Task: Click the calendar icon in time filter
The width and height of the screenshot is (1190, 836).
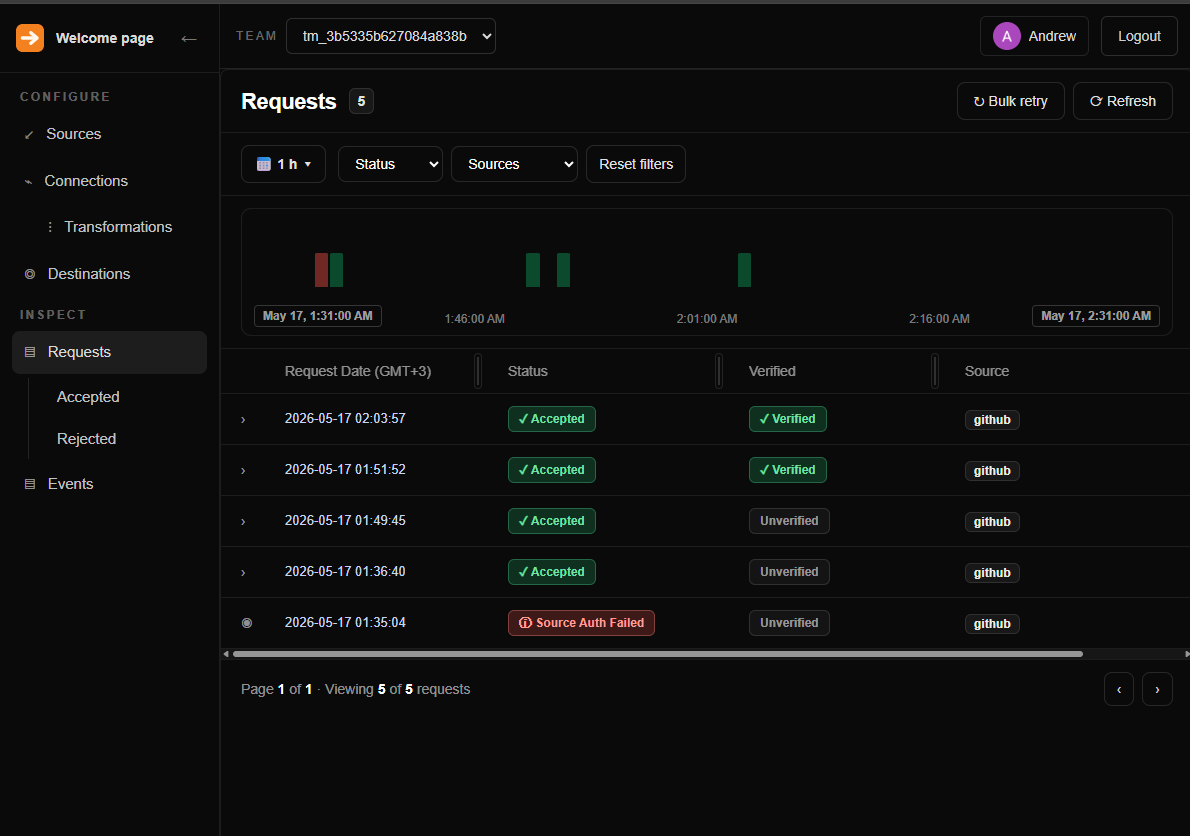Action: click(x=263, y=164)
